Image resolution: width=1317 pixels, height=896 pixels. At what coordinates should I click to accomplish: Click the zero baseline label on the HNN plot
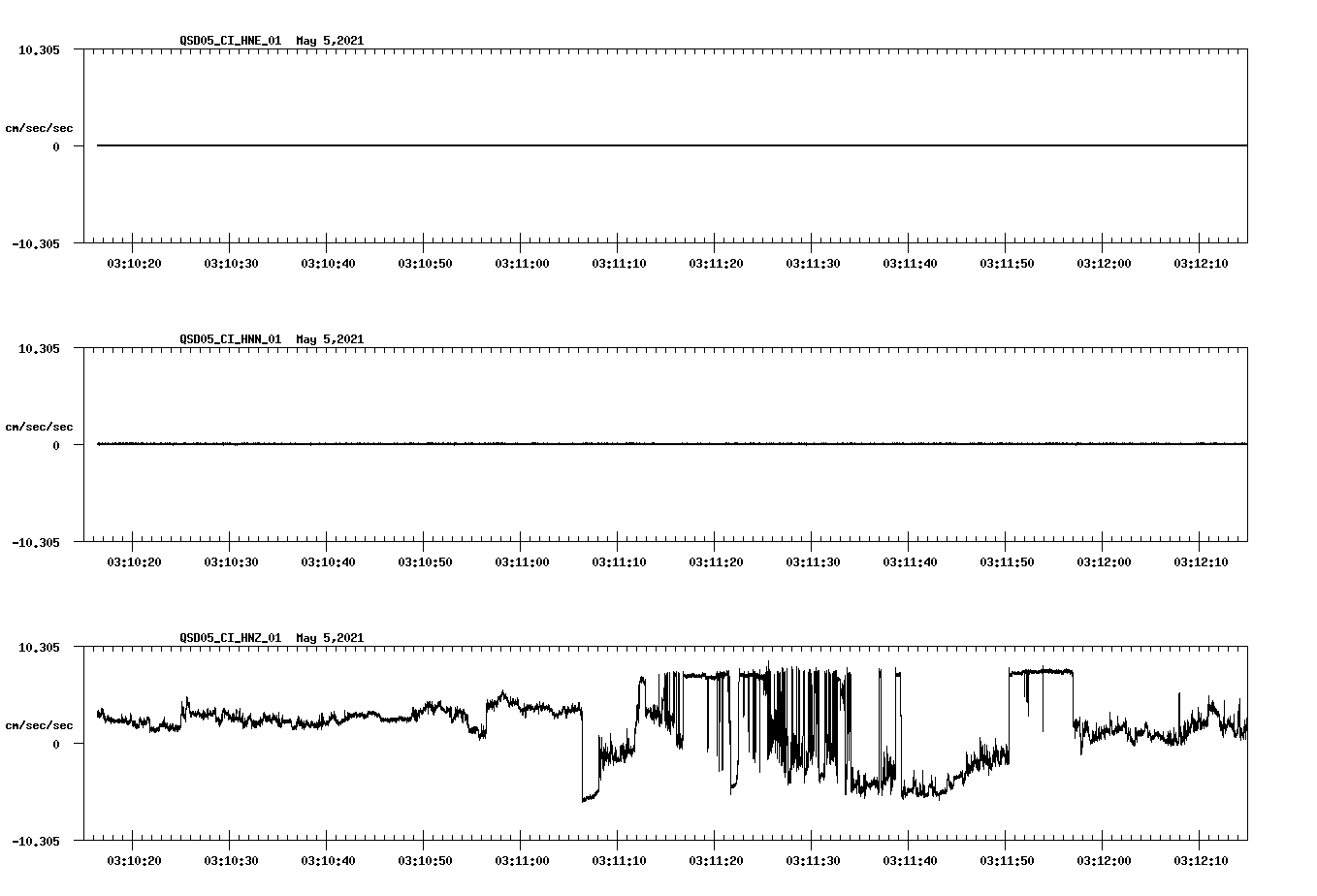[56, 445]
